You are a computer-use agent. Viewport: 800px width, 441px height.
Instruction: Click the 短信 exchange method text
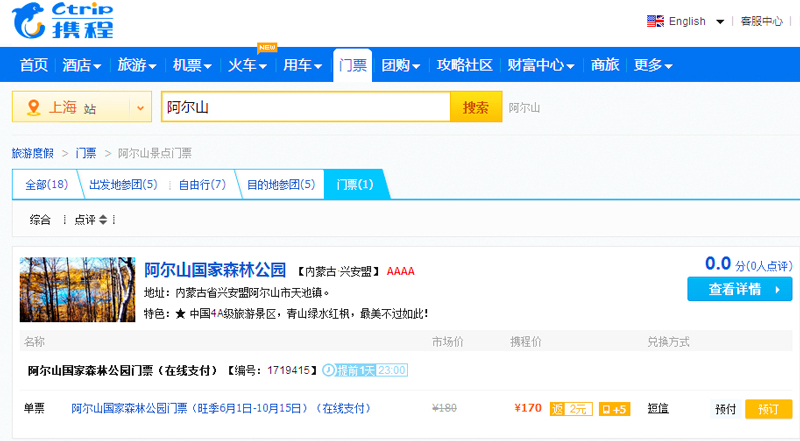point(658,408)
